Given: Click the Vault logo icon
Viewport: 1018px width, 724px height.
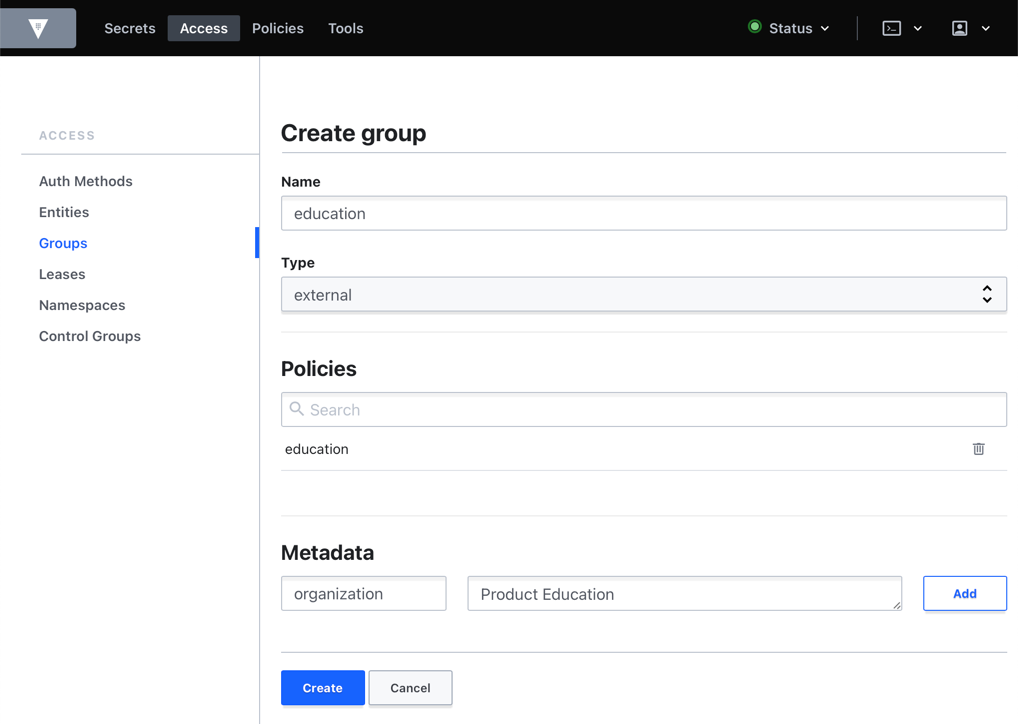Looking at the screenshot, I should tap(38, 28).
